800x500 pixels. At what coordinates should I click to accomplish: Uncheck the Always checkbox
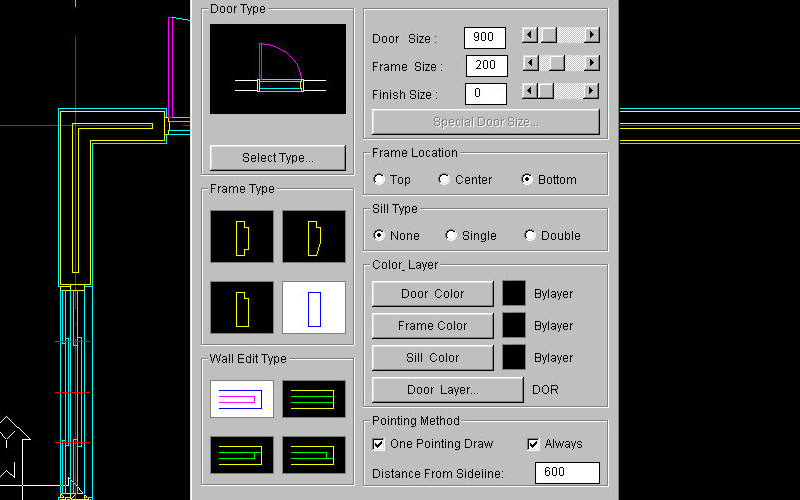click(534, 444)
